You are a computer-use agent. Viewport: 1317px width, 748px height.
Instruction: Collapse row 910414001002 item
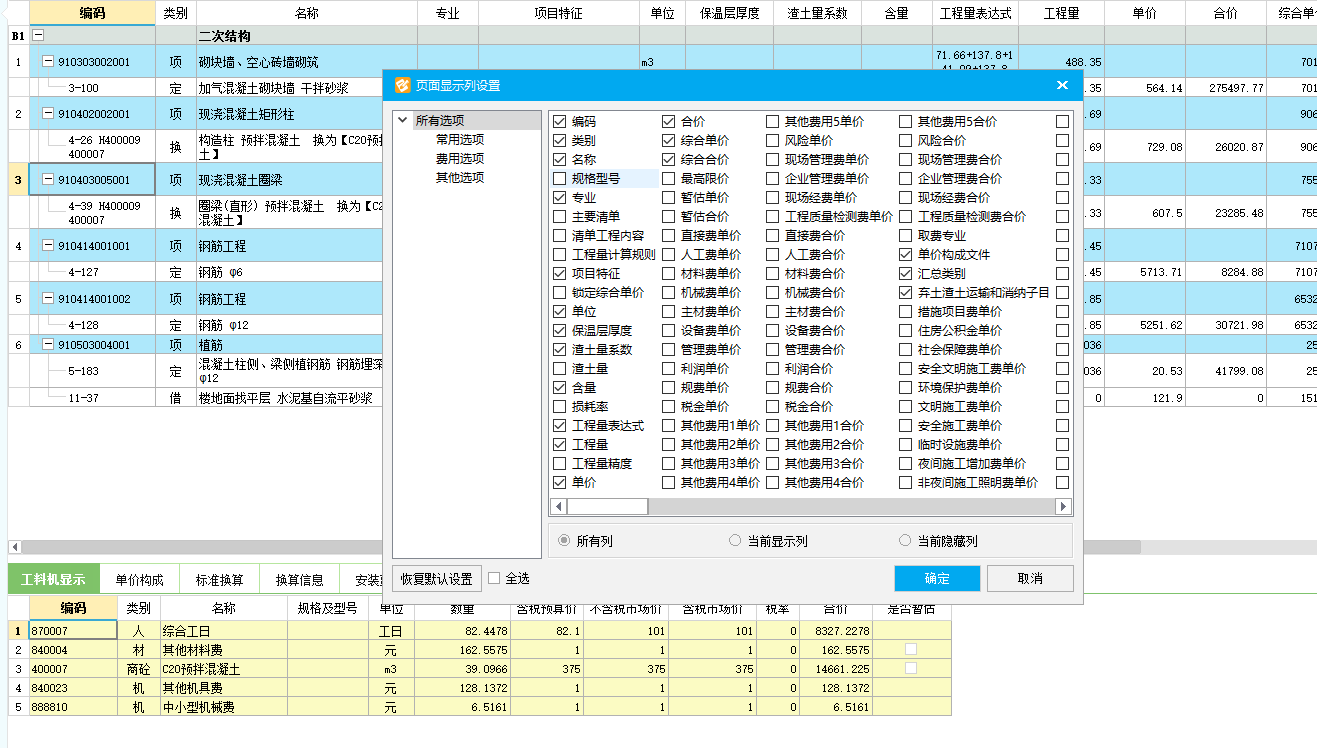pyautogui.click(x=47, y=299)
